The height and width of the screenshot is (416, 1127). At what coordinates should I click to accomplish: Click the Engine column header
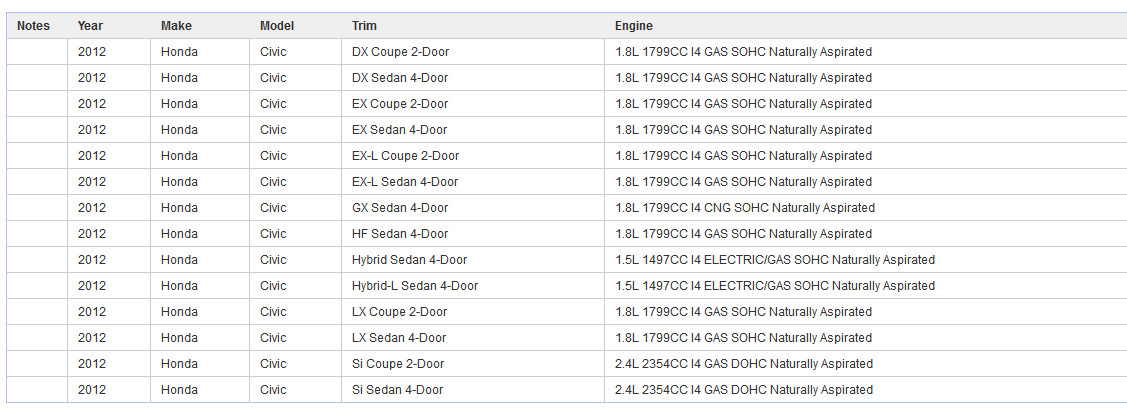tap(634, 26)
